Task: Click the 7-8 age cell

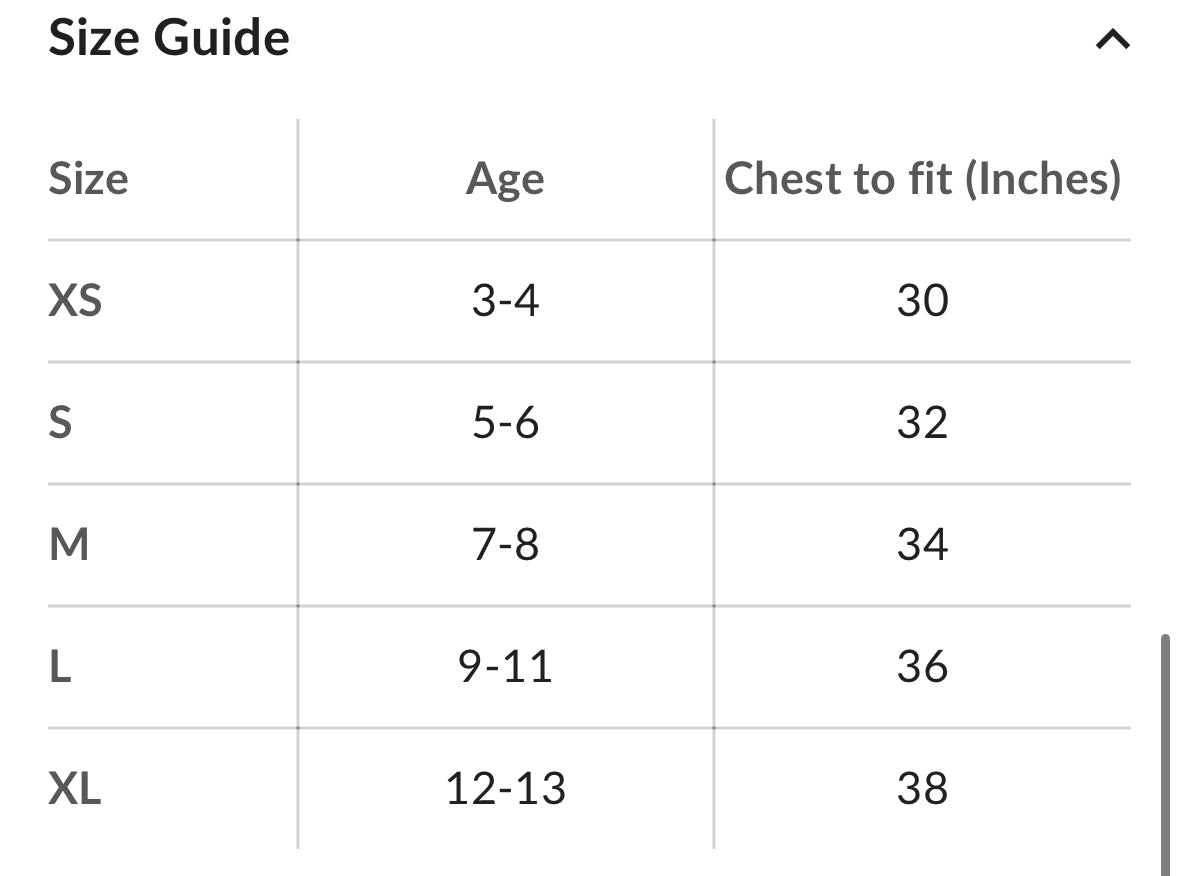Action: click(505, 544)
